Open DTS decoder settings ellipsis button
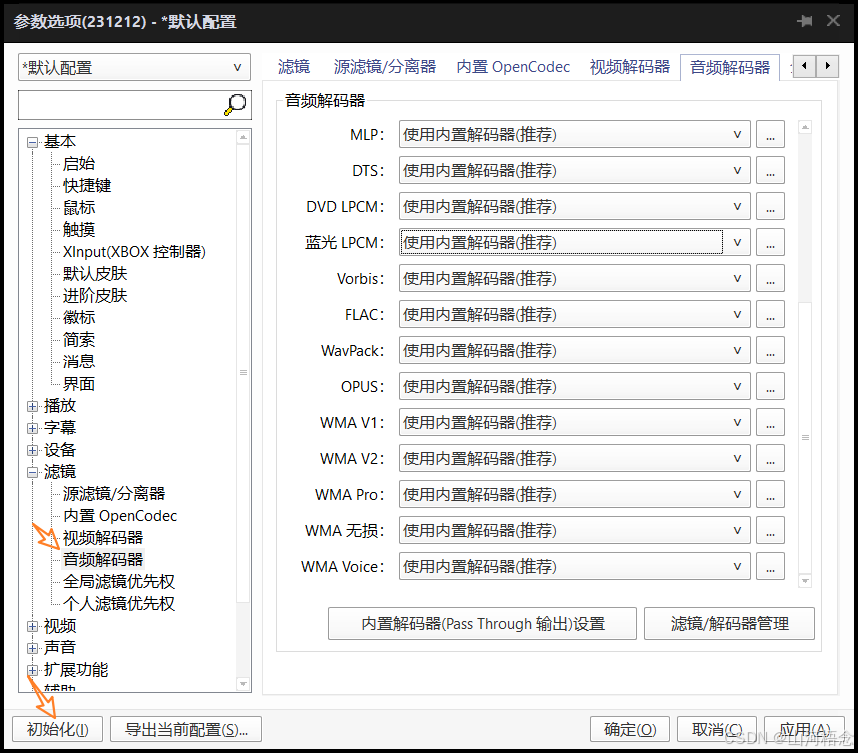Image resolution: width=858 pixels, height=753 pixels. tap(770, 171)
